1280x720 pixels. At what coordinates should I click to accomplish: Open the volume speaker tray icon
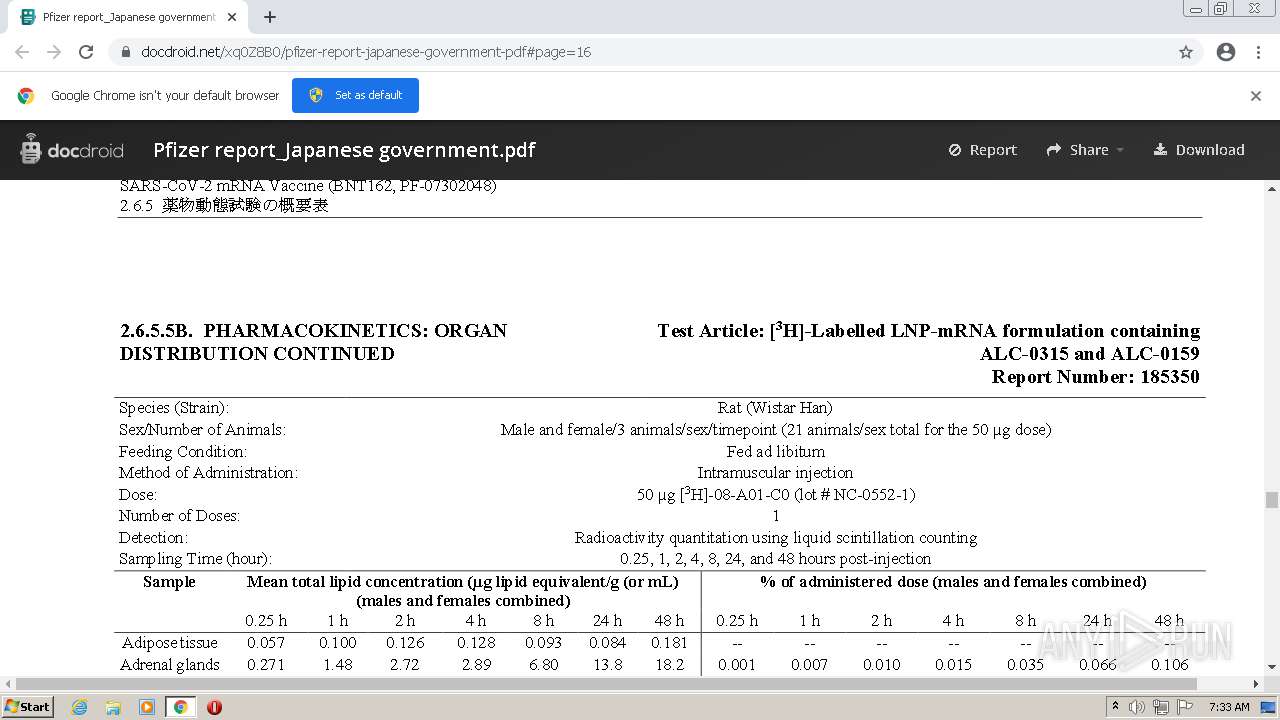click(1137, 707)
